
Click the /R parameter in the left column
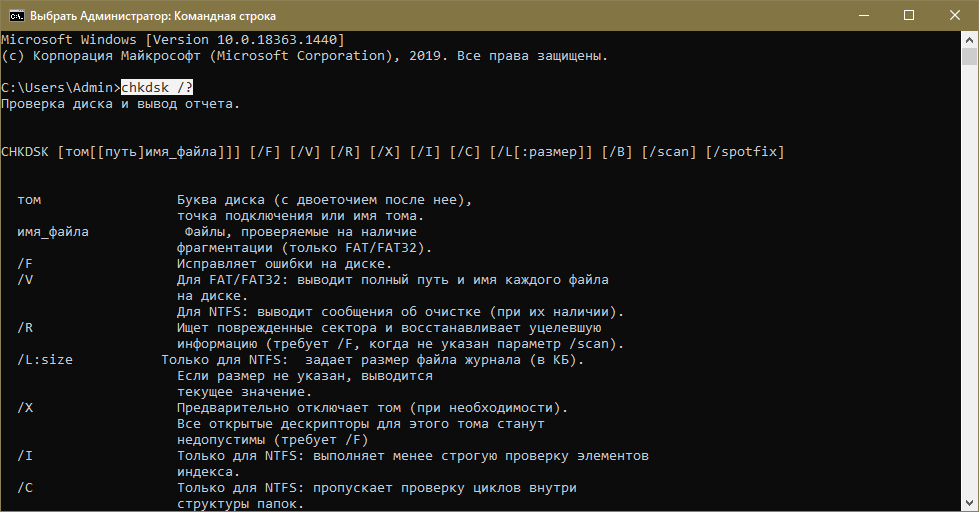click(x=26, y=328)
